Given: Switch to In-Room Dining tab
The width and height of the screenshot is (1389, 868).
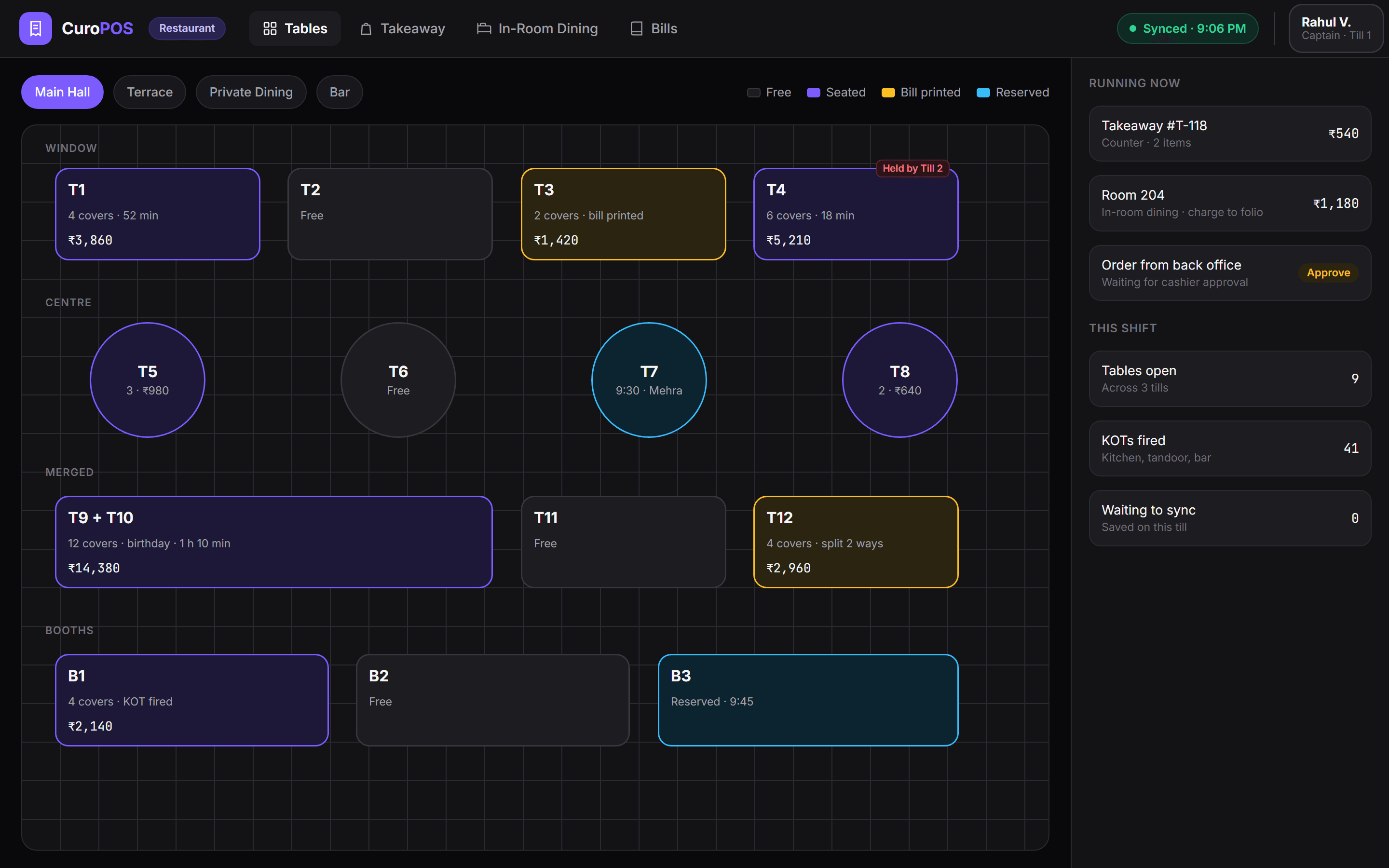Looking at the screenshot, I should (537, 28).
